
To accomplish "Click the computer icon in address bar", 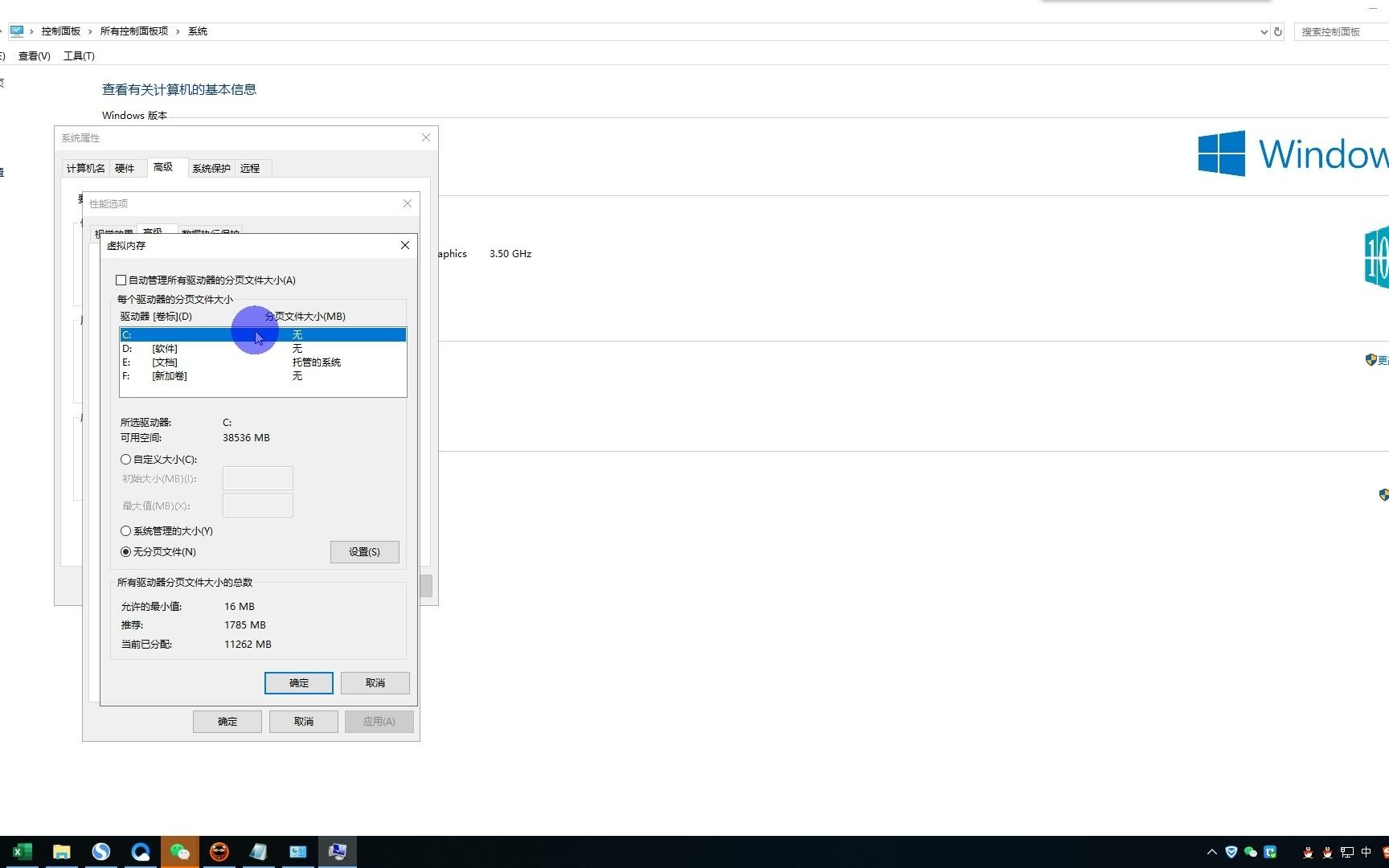I will pyautogui.click(x=17, y=31).
